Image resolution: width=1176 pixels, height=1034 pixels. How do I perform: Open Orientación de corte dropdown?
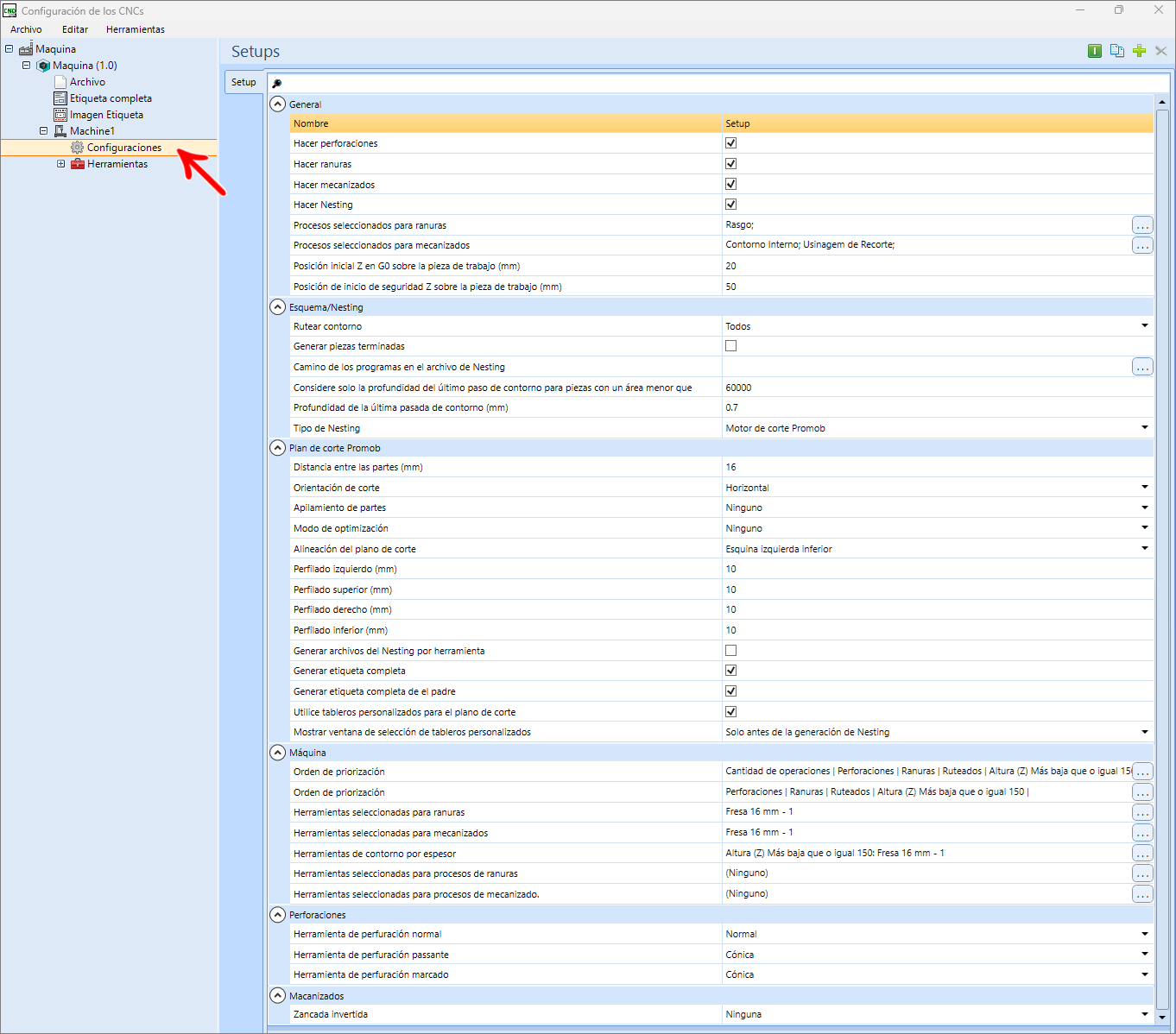click(1145, 488)
